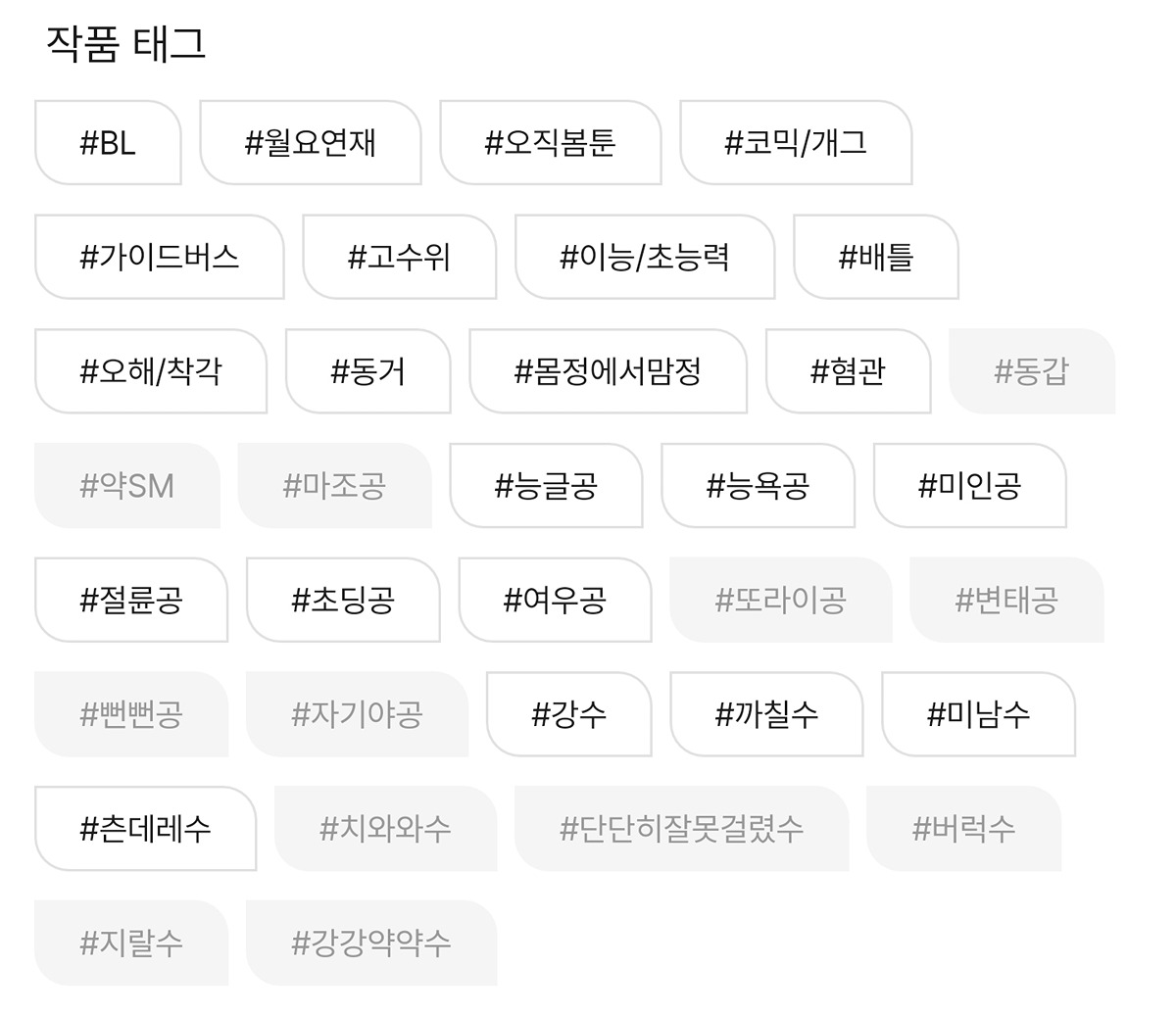Open the #츤데레수 tag

click(145, 829)
